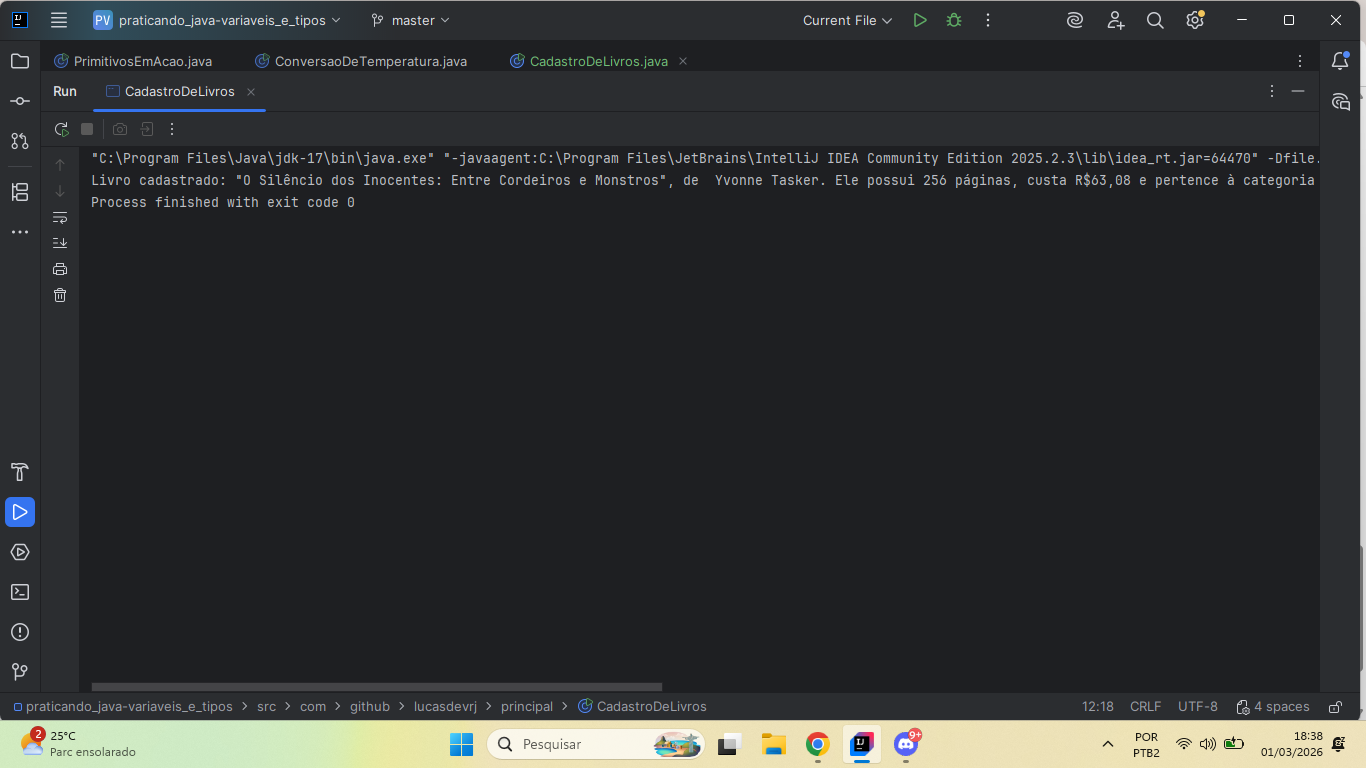The width and height of the screenshot is (1366, 768).
Task: Toggle soft-wrap in the console
Action: 60,217
